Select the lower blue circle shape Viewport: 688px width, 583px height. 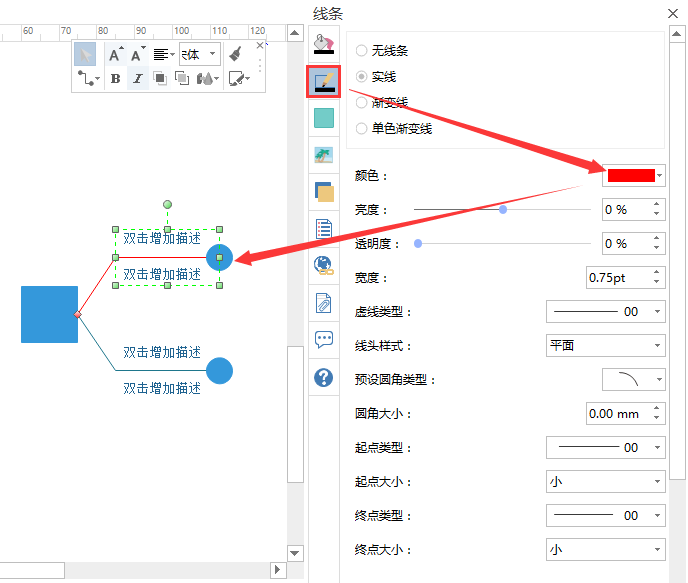(219, 371)
